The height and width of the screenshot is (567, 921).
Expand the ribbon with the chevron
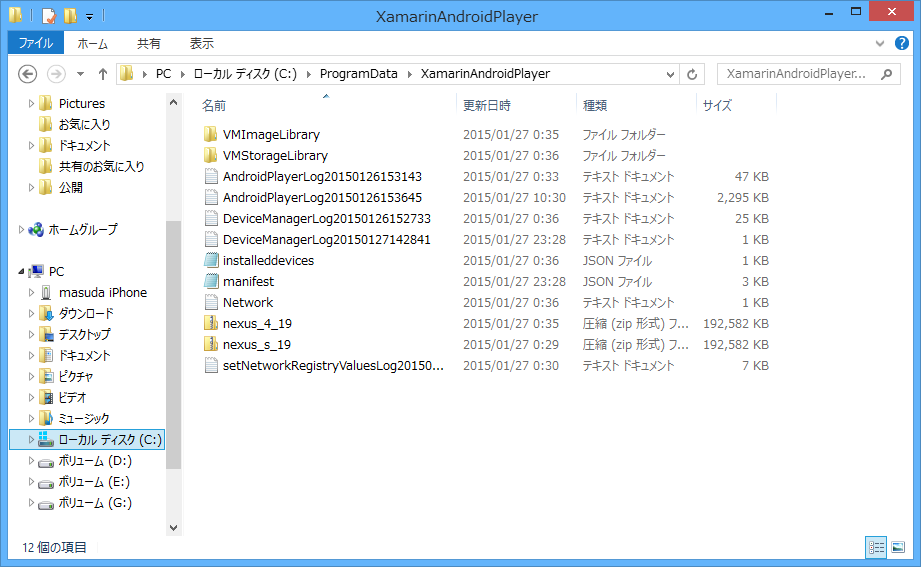(x=879, y=44)
